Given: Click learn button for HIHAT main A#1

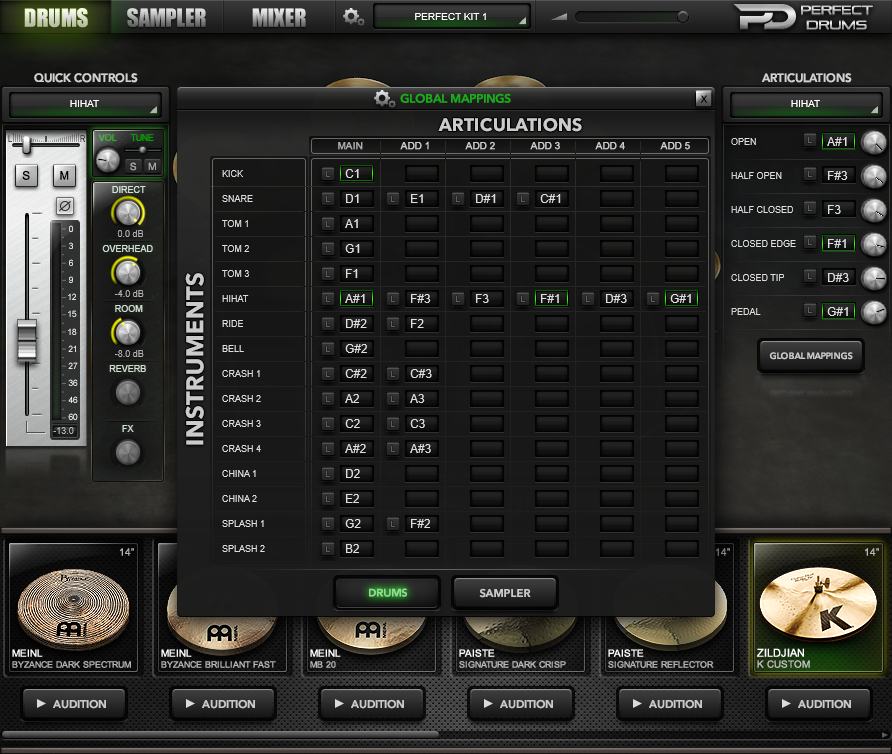Looking at the screenshot, I should 328,299.
